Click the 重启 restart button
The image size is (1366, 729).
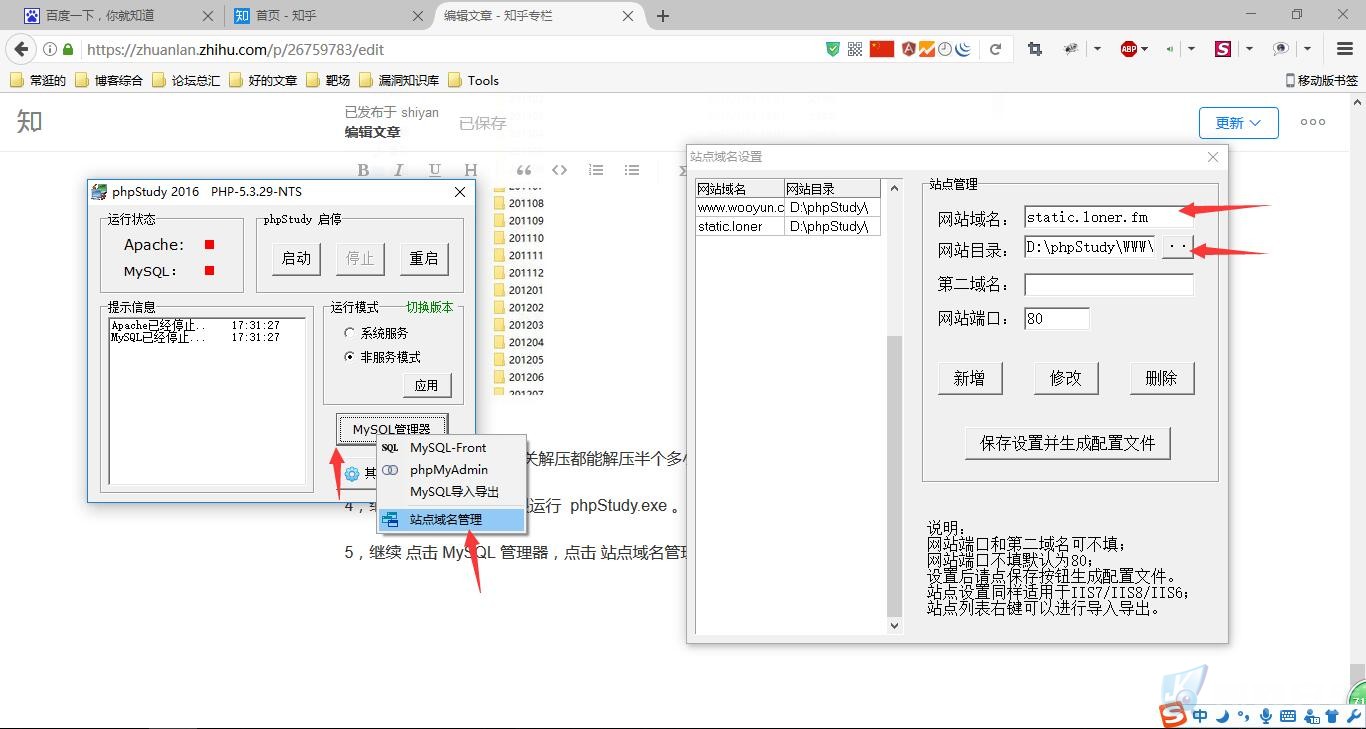(424, 258)
